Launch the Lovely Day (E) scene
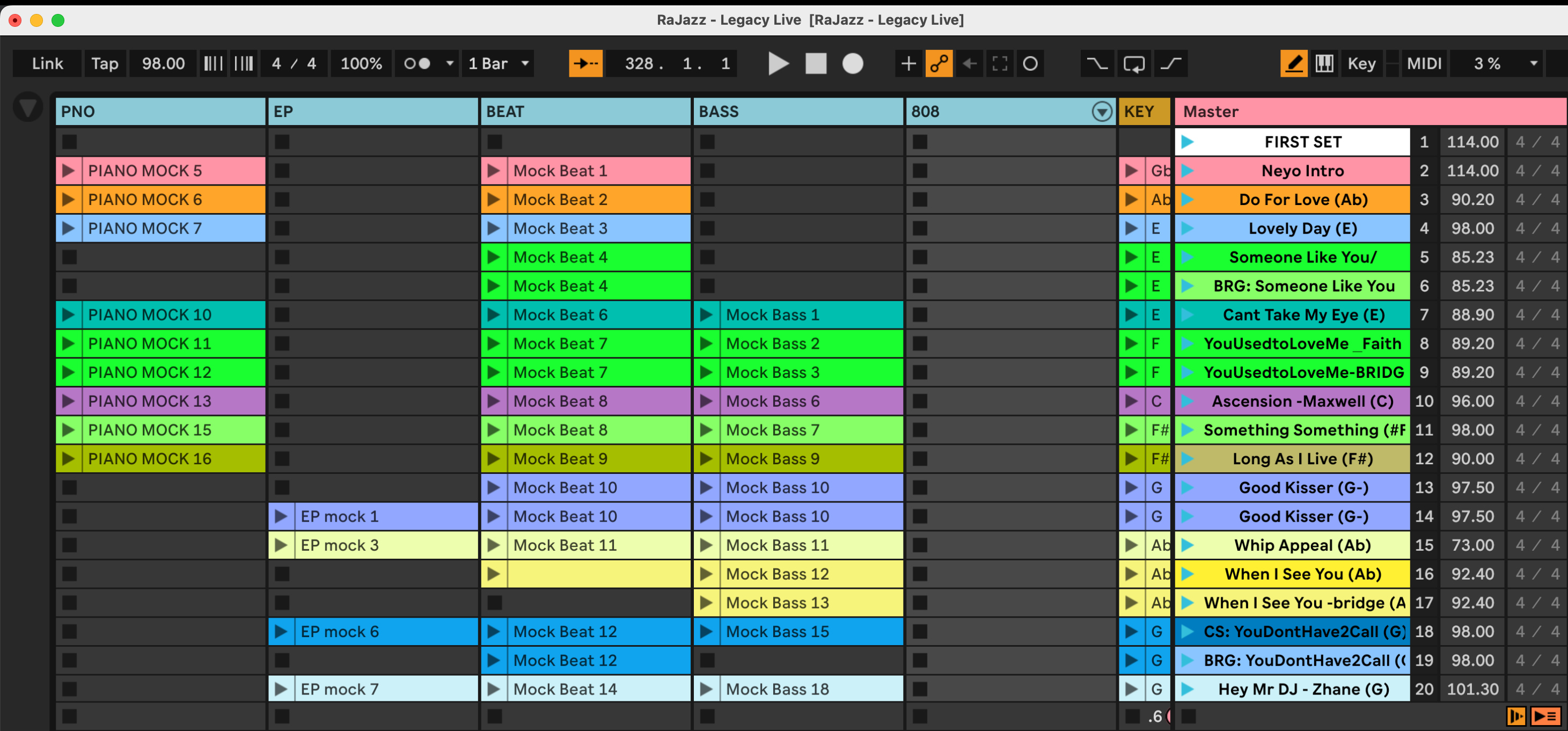The height and width of the screenshot is (731, 1568). (1187, 229)
